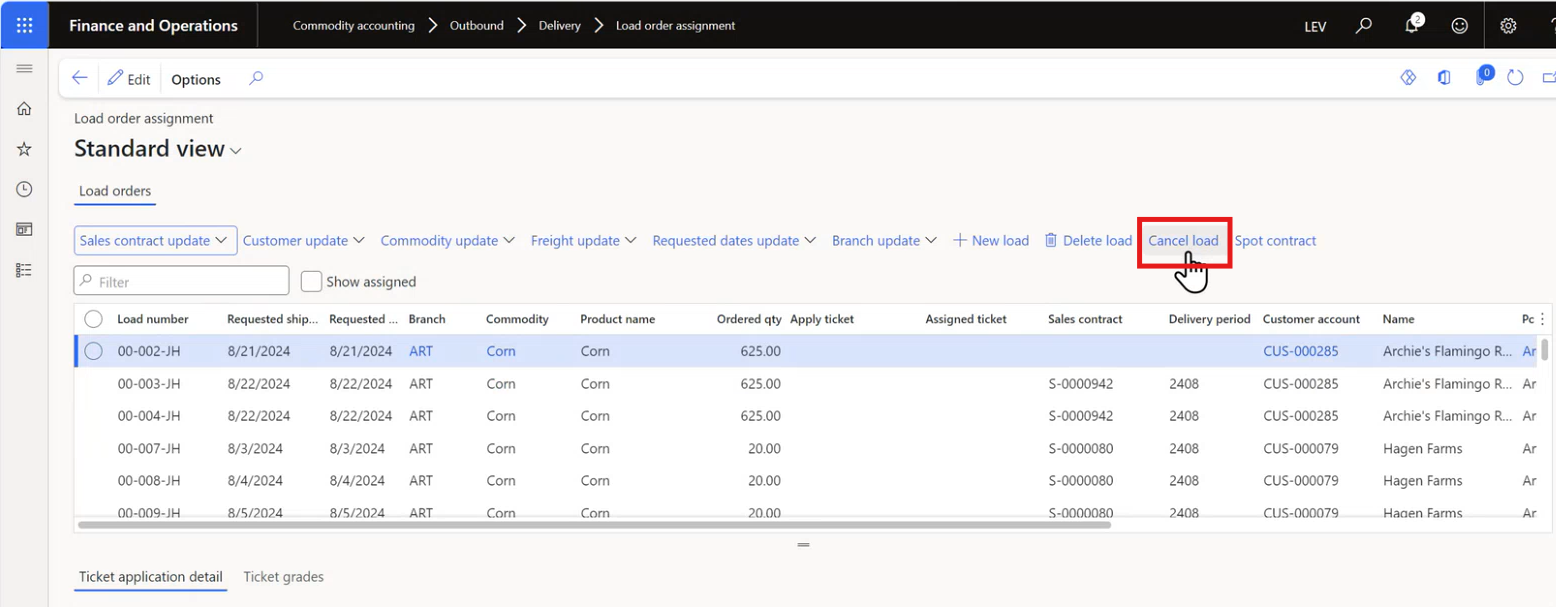Open the Sales contract update dropdown
The image size is (1556, 607).
155,240
